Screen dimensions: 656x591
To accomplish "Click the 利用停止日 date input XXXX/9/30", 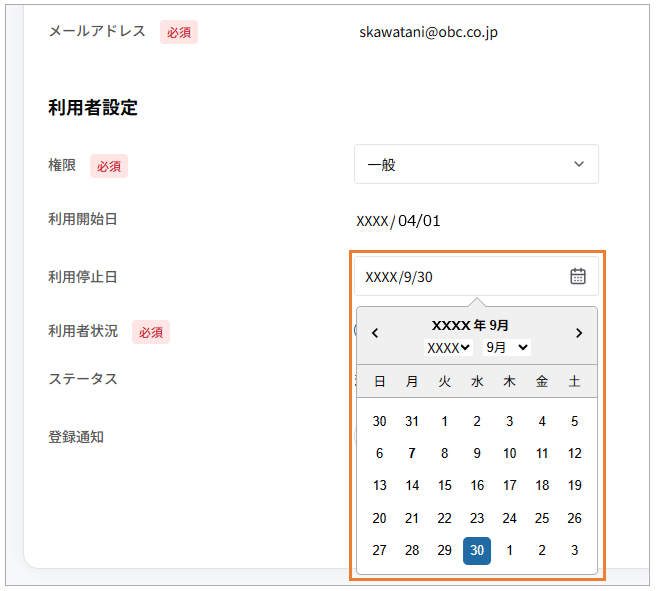I will point(476,276).
